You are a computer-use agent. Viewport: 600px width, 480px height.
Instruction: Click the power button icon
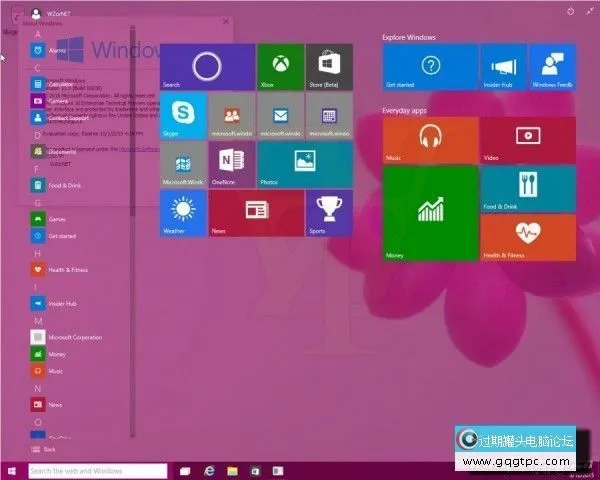pyautogui.click(x=570, y=11)
